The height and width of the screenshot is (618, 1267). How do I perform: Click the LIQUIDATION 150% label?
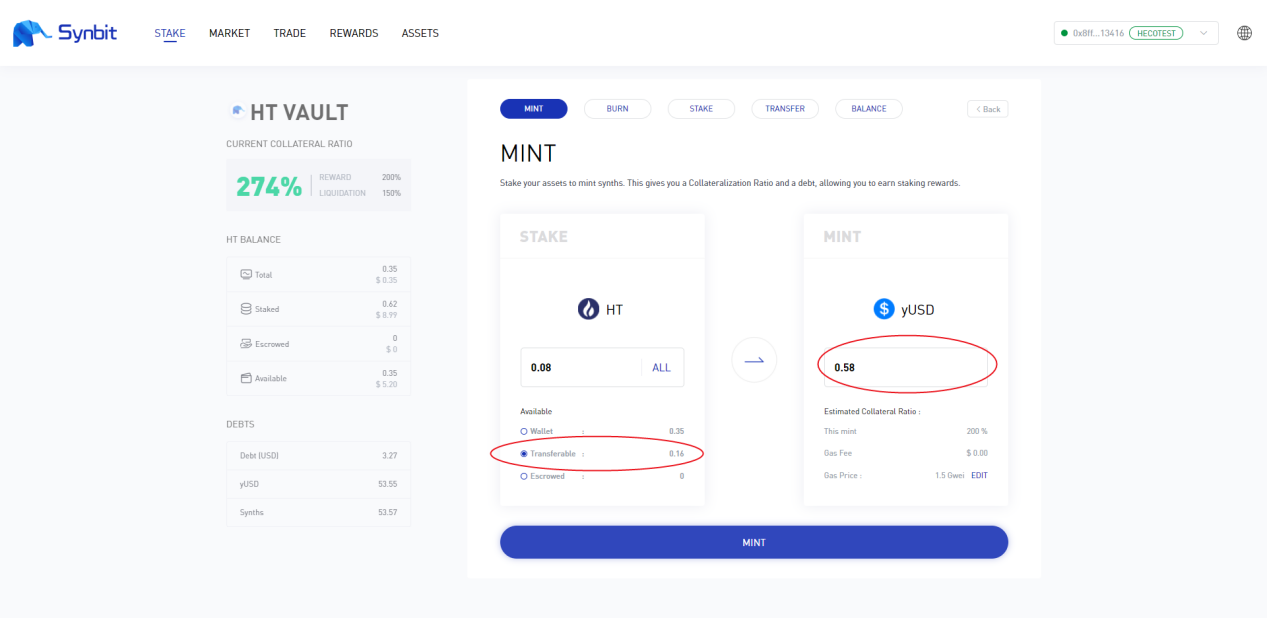[360, 193]
